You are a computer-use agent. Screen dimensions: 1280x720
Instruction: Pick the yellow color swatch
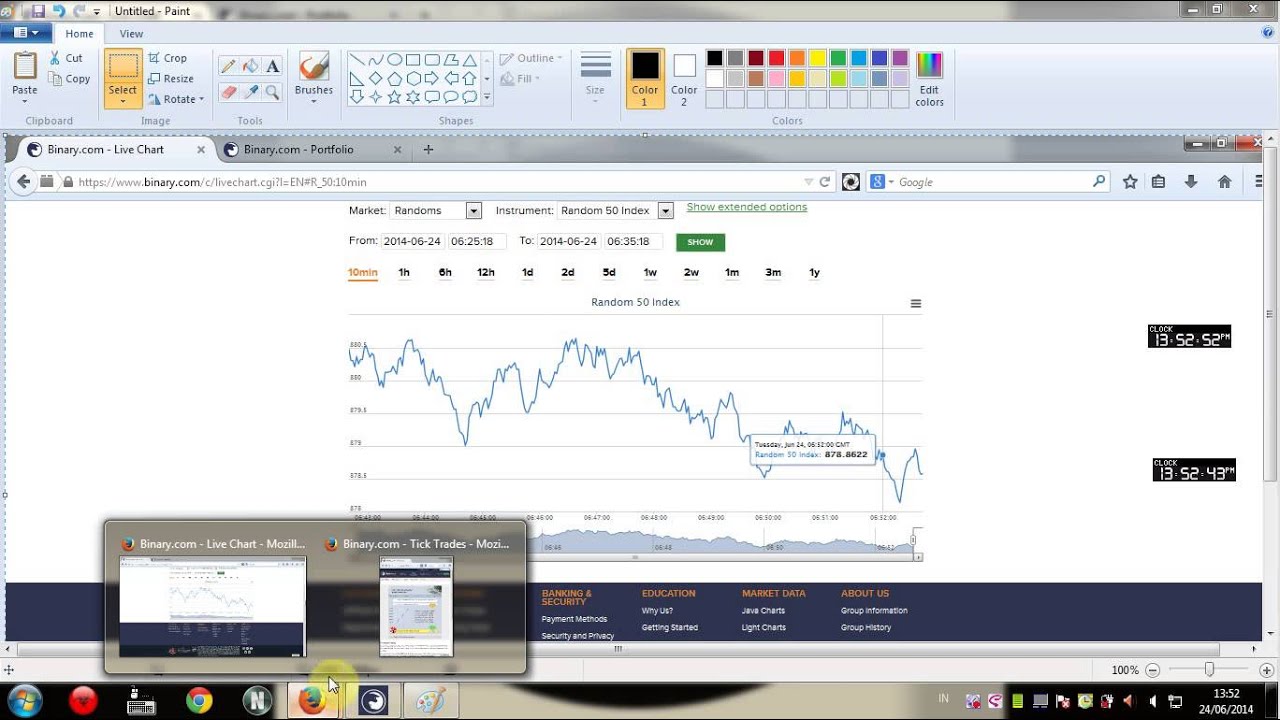pos(817,58)
